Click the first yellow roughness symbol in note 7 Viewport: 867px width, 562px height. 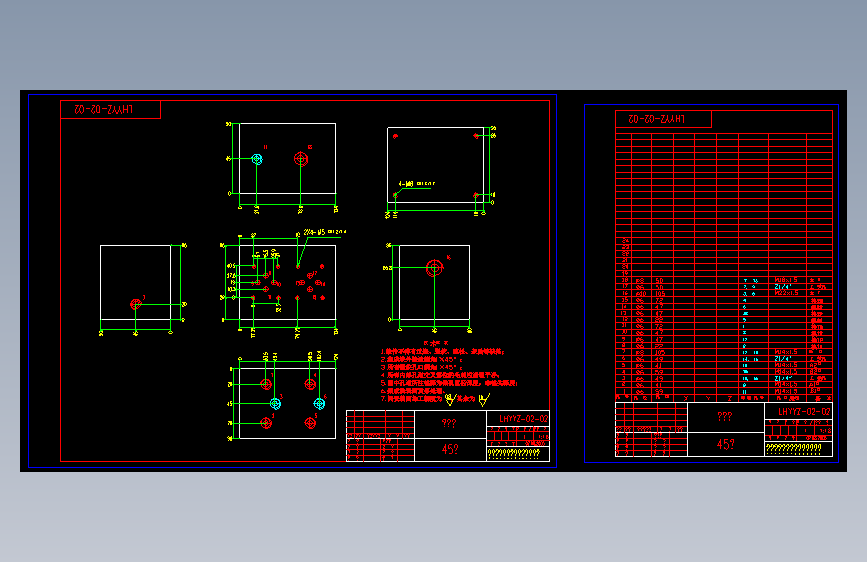[450, 398]
